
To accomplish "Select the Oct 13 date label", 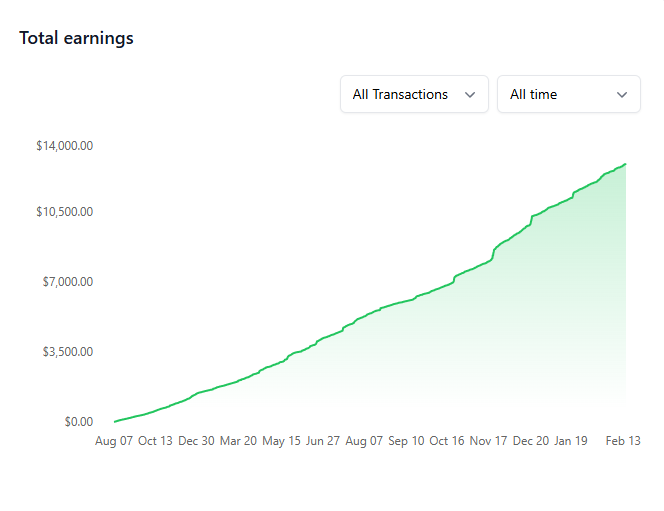I will point(155,441).
